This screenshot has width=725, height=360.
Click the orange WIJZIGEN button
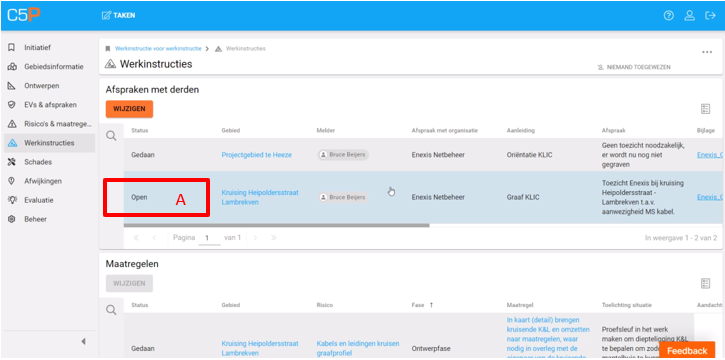pyautogui.click(x=129, y=109)
